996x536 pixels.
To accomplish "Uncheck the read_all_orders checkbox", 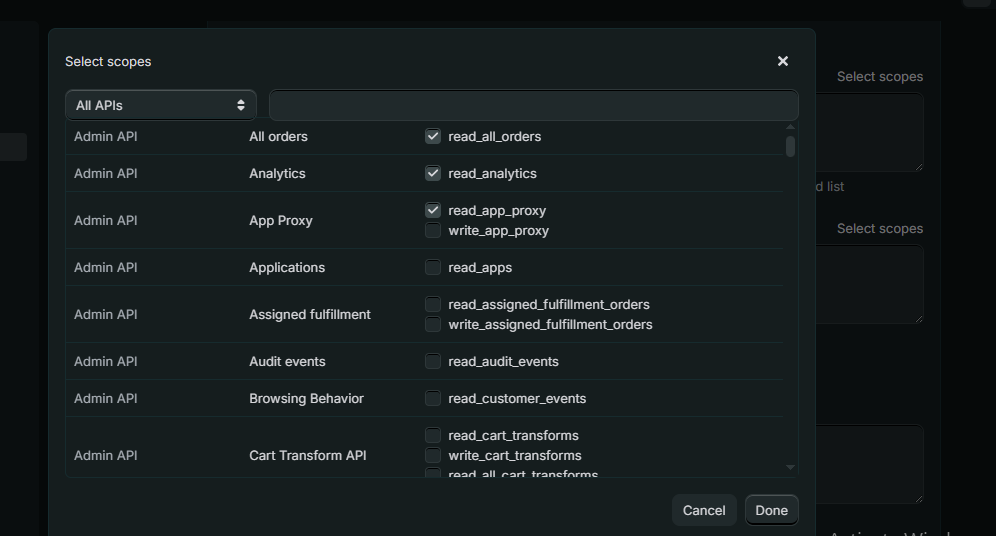I will point(433,136).
